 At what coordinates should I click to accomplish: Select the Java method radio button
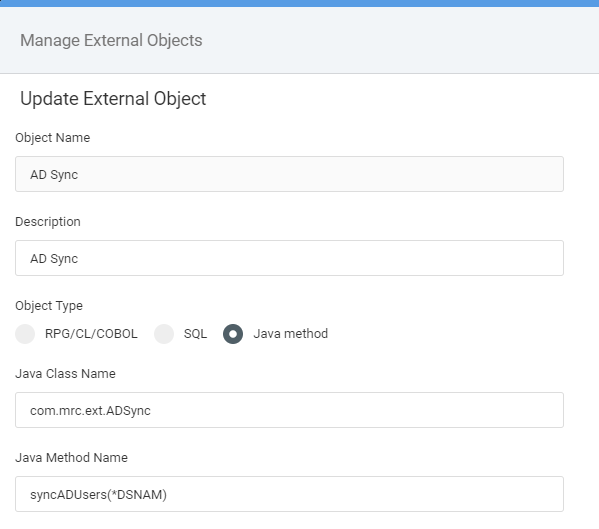pyautogui.click(x=233, y=334)
